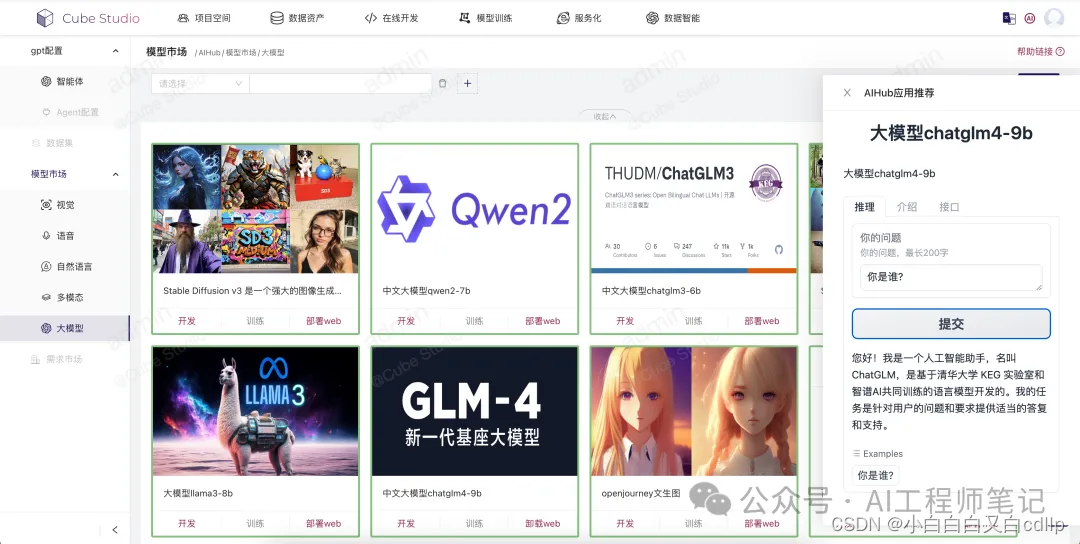Click the filter value input field
The image size is (1080, 544).
click(340, 83)
